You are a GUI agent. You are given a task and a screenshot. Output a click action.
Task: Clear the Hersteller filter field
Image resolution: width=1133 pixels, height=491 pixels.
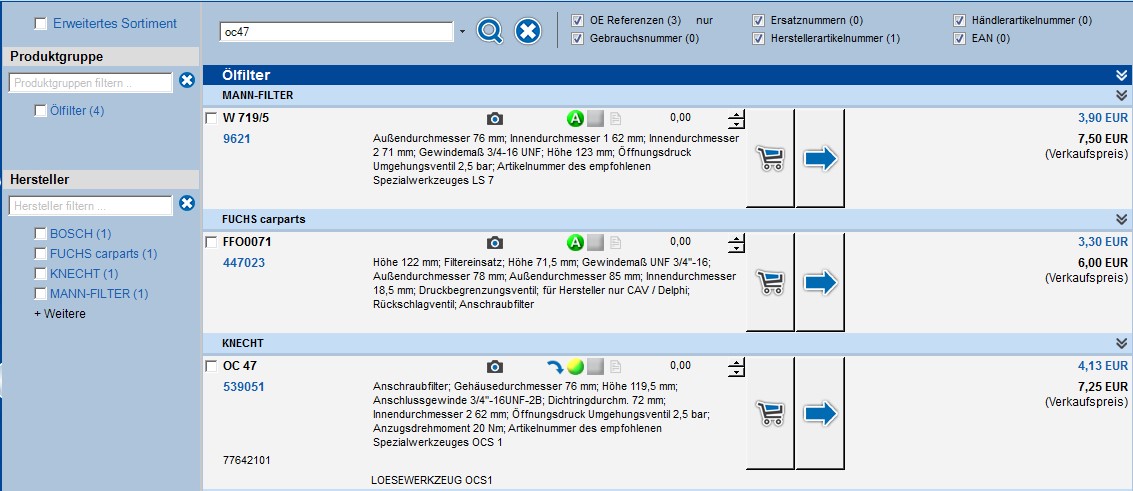[187, 203]
